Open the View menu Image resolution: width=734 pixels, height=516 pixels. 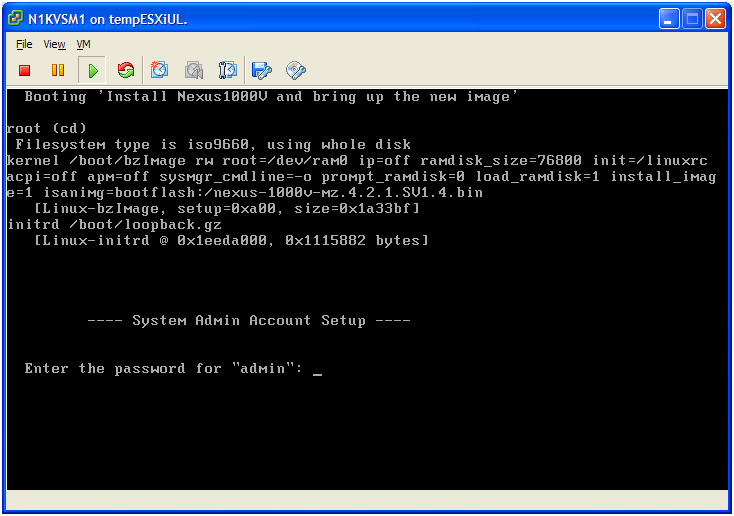(x=54, y=44)
